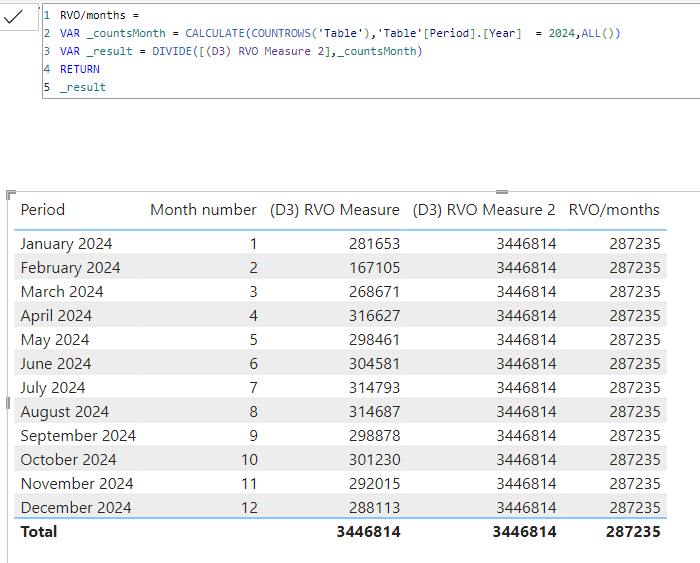Click the RETURN keyword in formula editor
Viewport: 700px width, 563px height.
coord(80,69)
